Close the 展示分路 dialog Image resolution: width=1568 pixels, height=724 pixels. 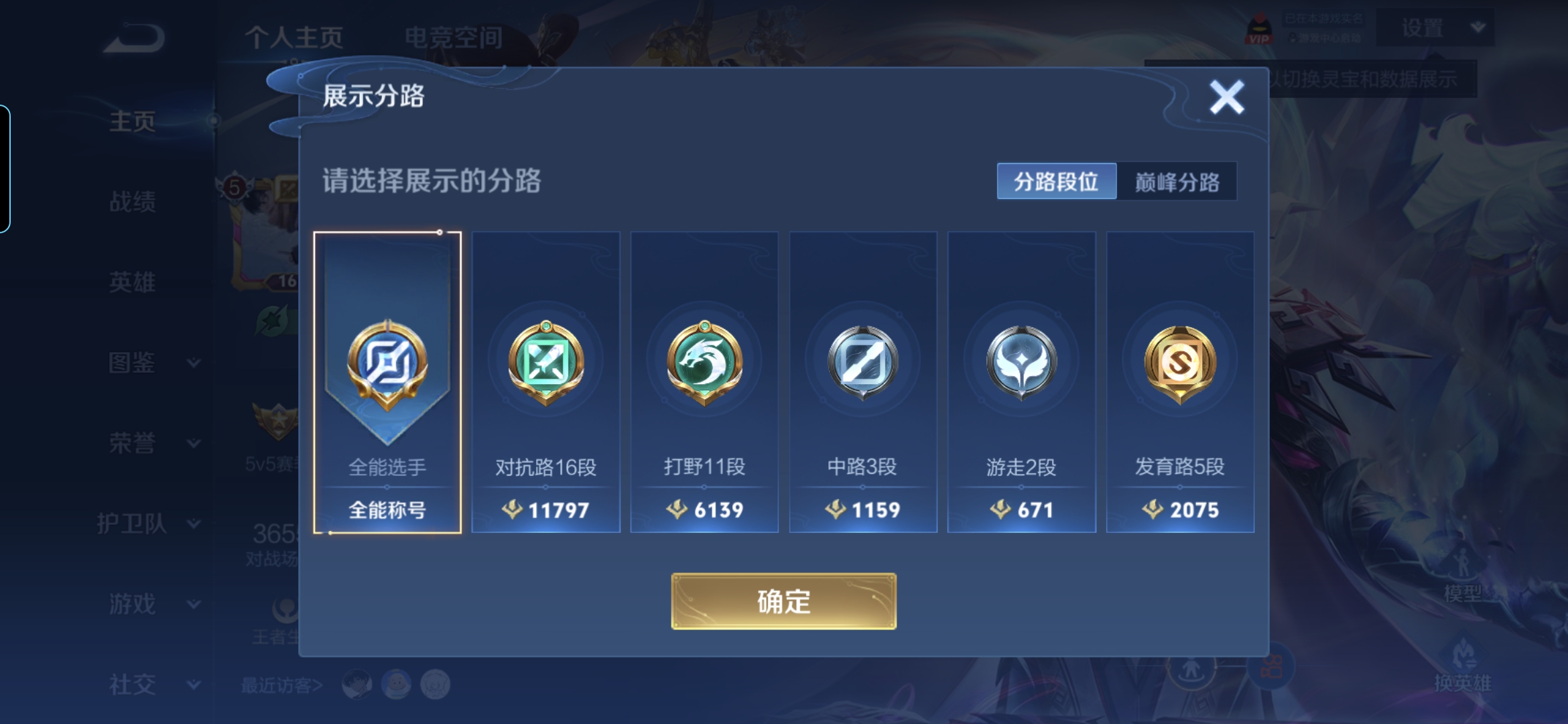(x=1226, y=97)
